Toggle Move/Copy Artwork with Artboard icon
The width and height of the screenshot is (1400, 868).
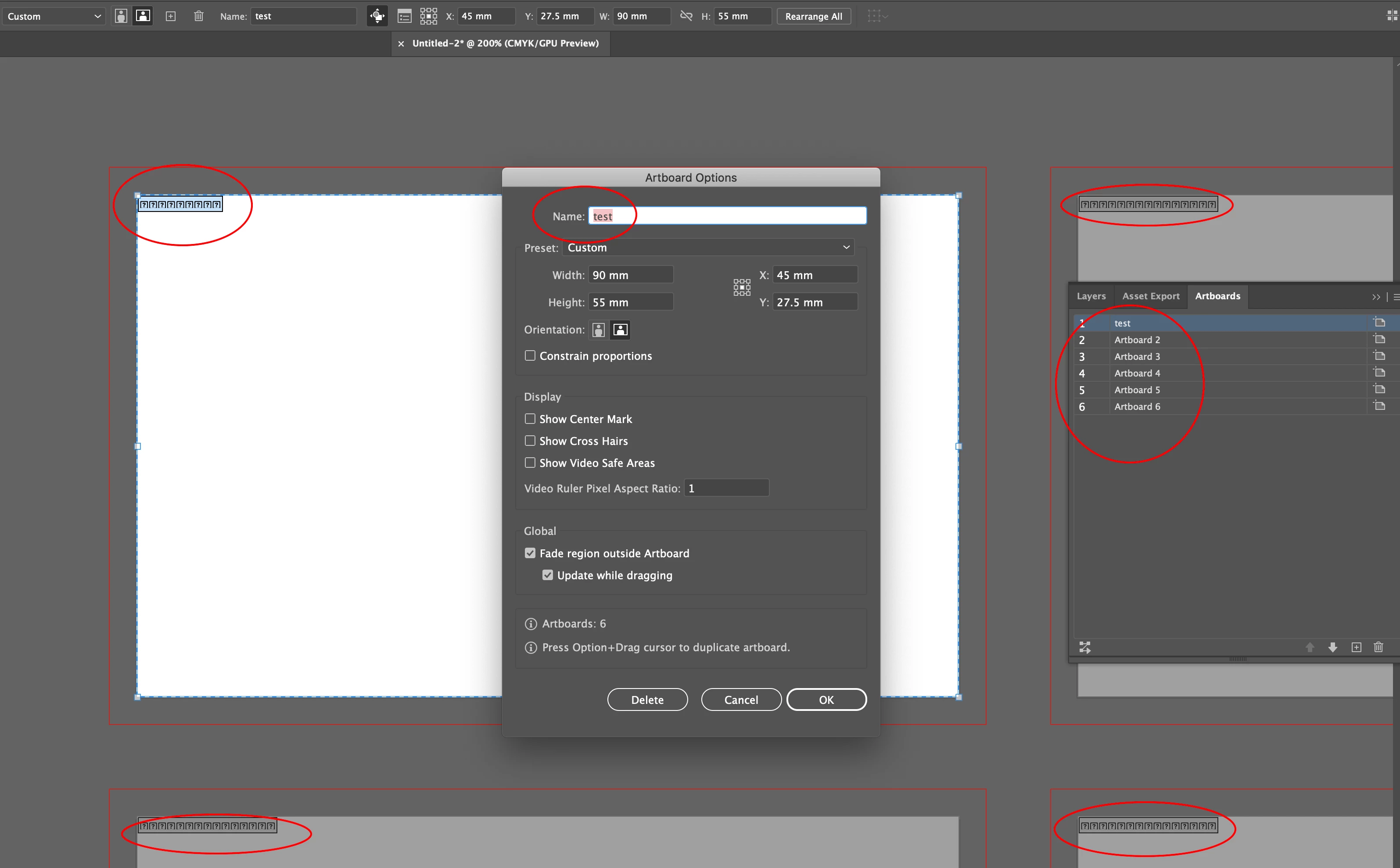coord(377,16)
